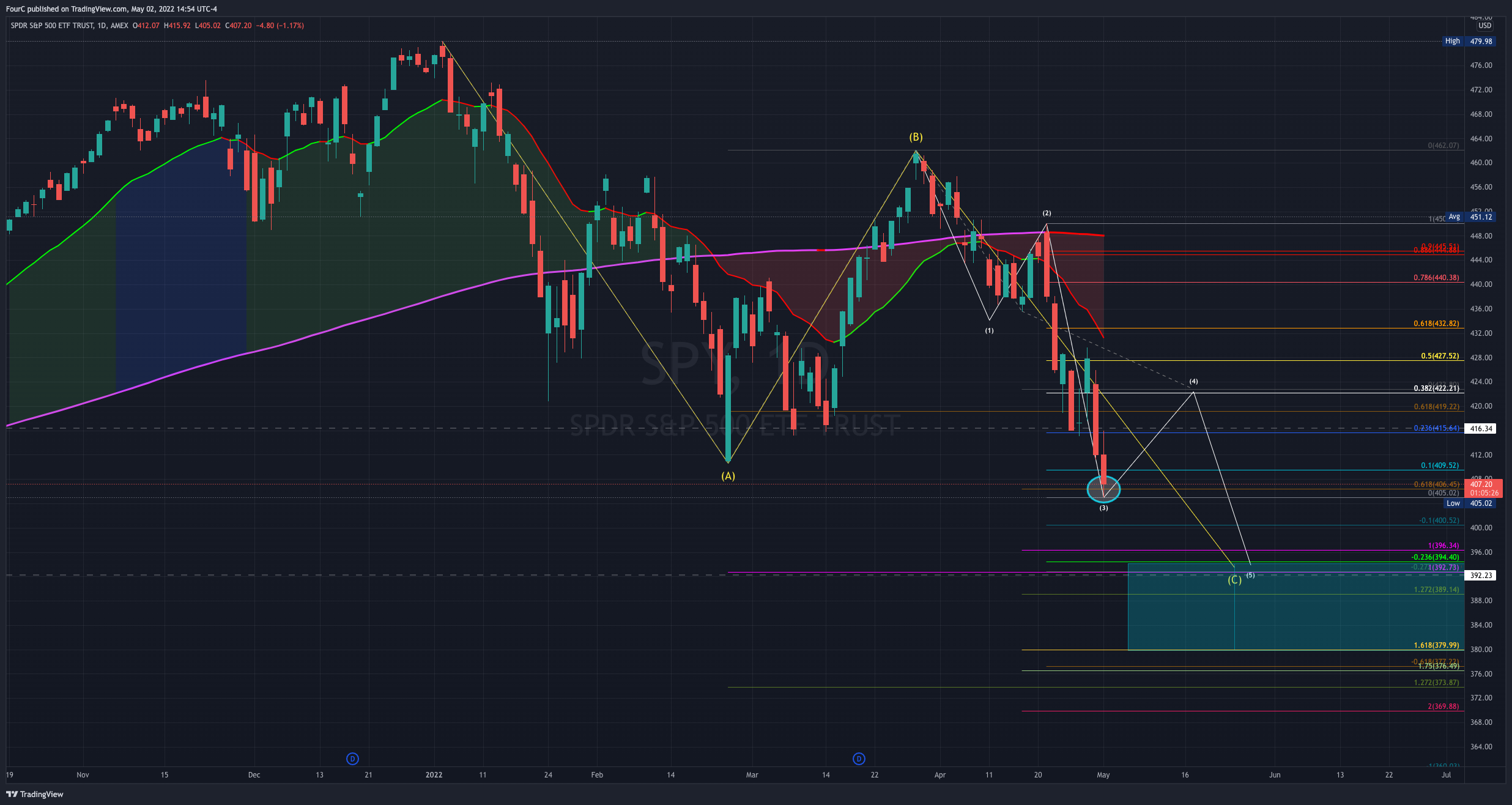Screen dimensions: 1512x805
Task: Select the white (5) sub-wave label
Action: click(x=1250, y=575)
